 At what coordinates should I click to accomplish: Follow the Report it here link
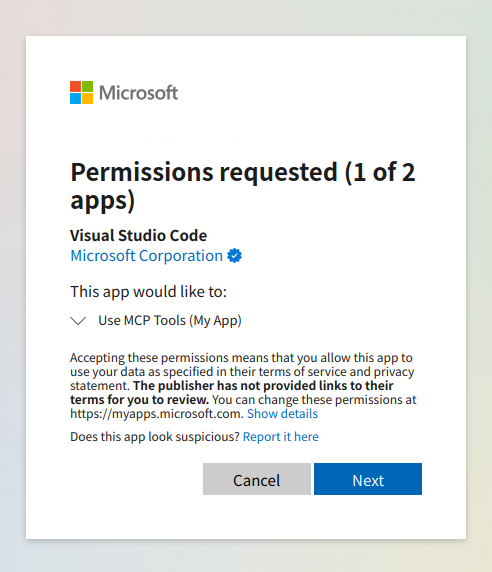tap(281, 437)
